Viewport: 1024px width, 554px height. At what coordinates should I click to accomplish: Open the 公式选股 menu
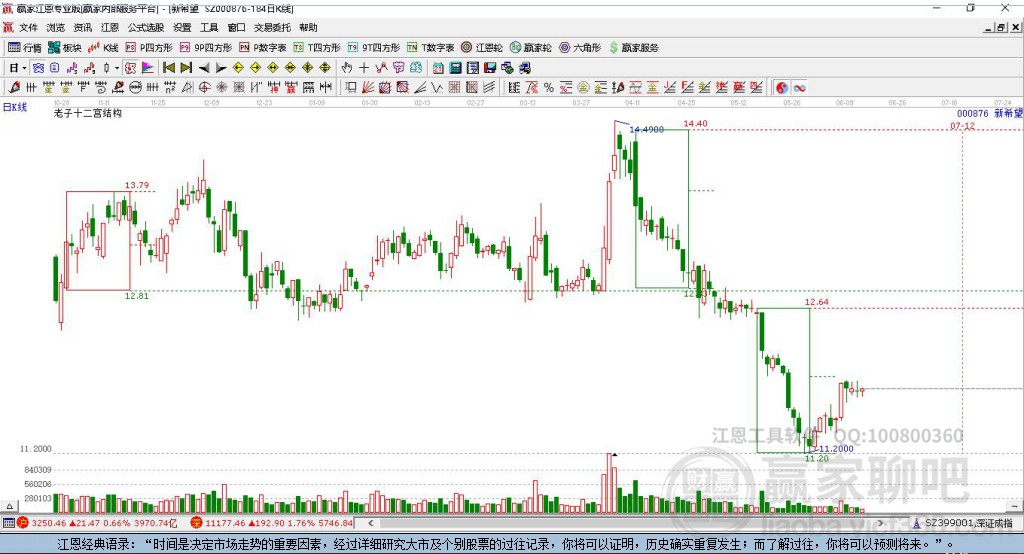[146, 27]
